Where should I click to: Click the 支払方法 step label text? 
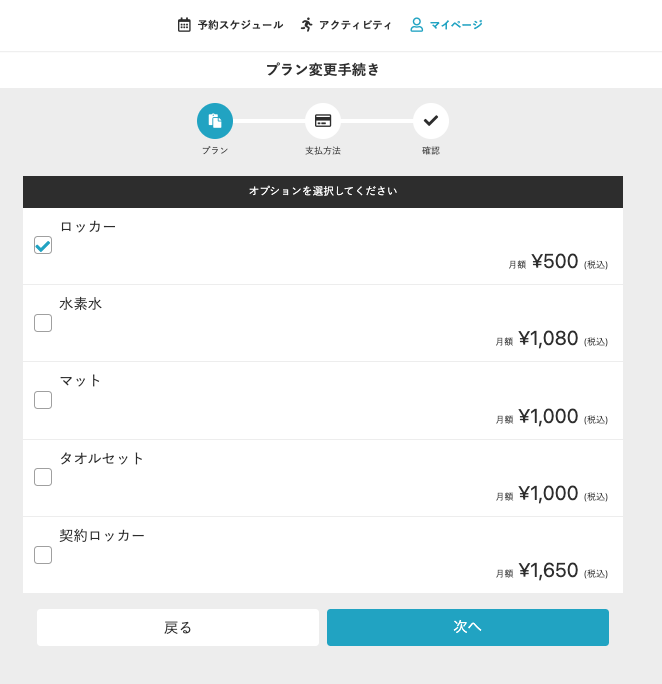pyautogui.click(x=323, y=151)
